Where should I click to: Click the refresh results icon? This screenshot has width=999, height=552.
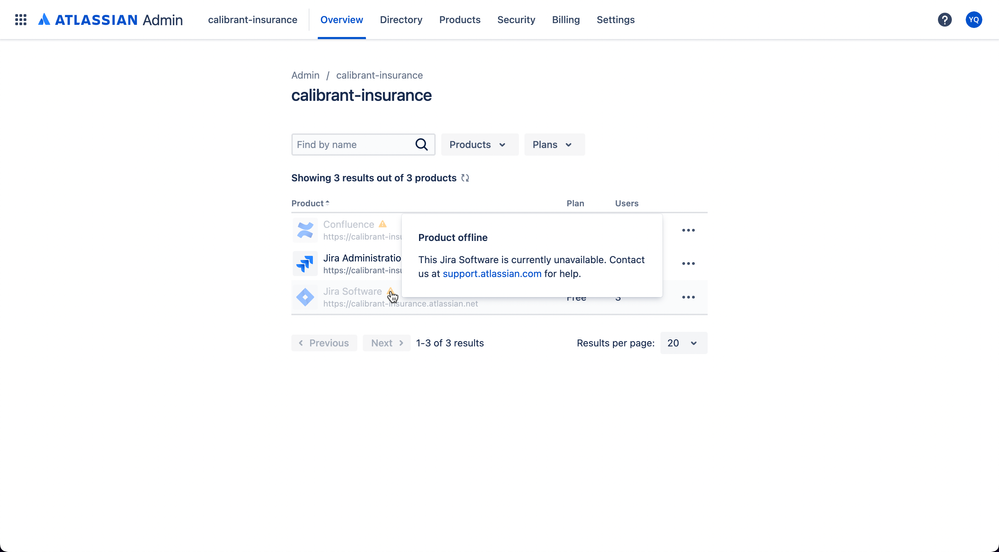[465, 178]
